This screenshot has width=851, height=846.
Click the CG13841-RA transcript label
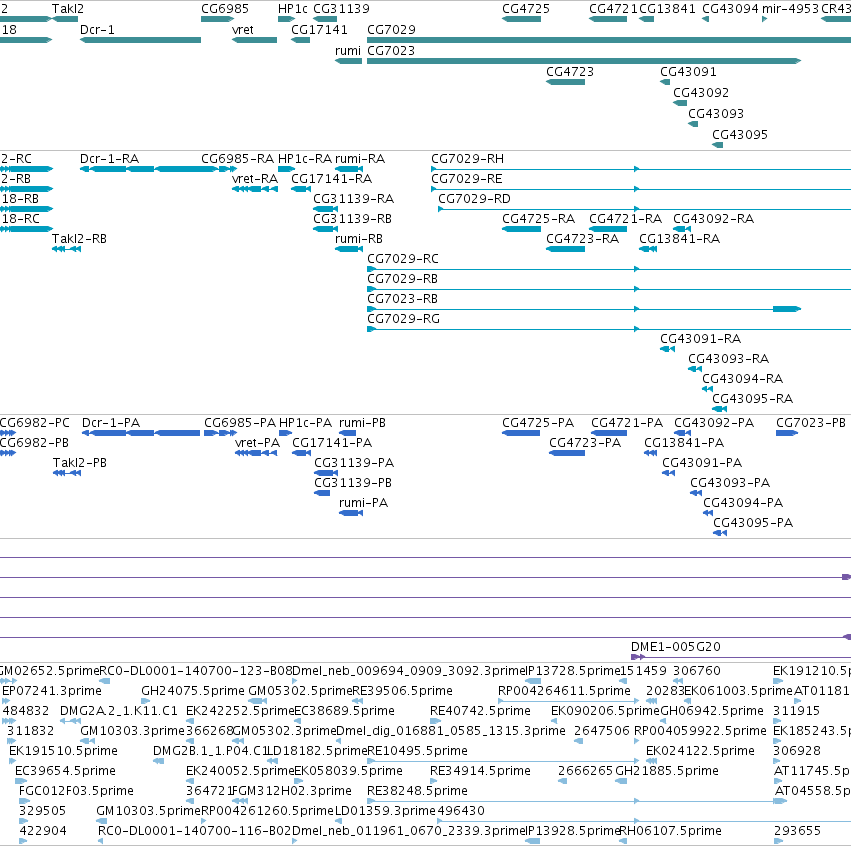[679, 239]
